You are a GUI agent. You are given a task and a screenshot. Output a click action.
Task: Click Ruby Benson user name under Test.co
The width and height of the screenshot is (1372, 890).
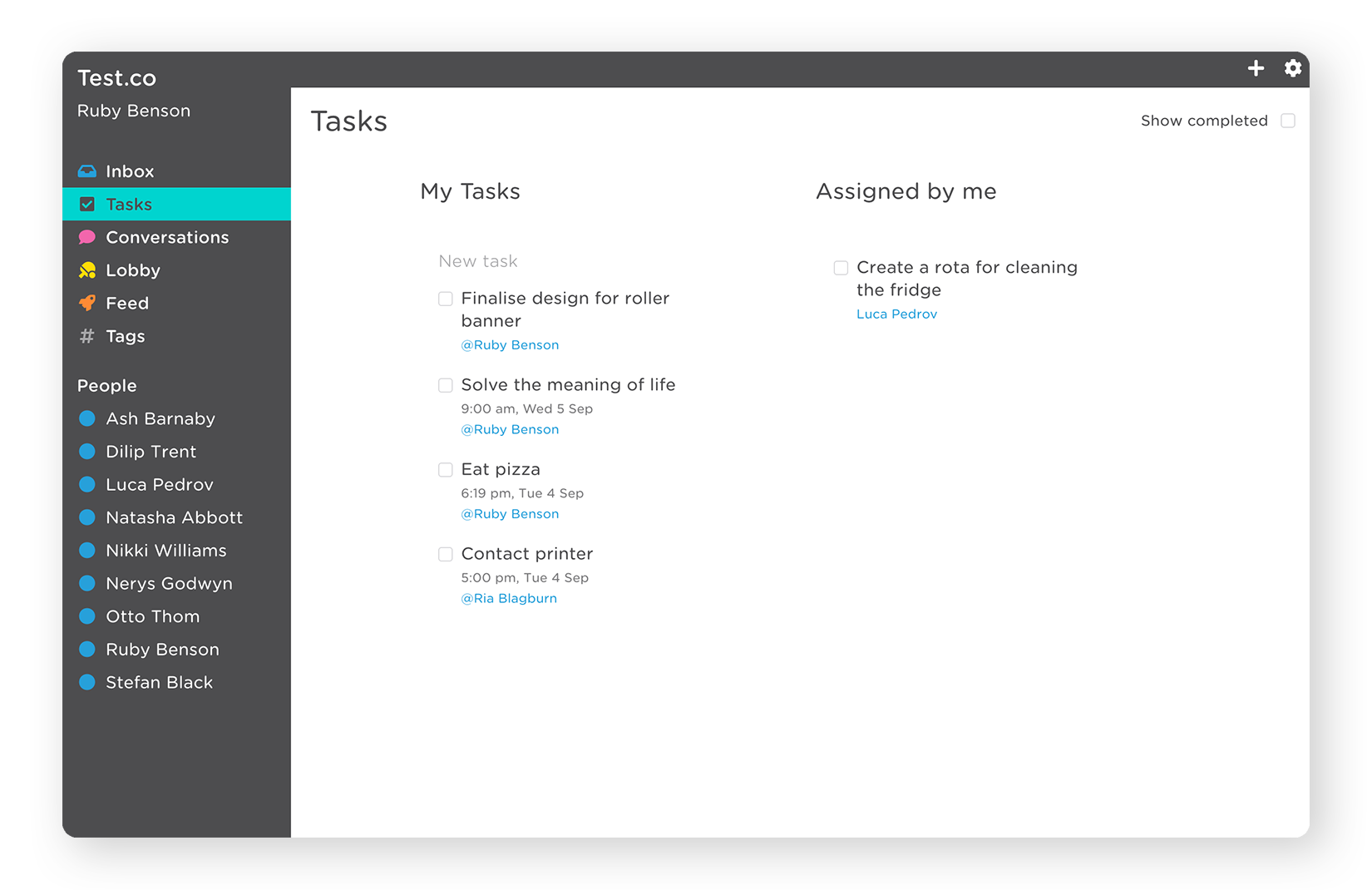coord(134,111)
